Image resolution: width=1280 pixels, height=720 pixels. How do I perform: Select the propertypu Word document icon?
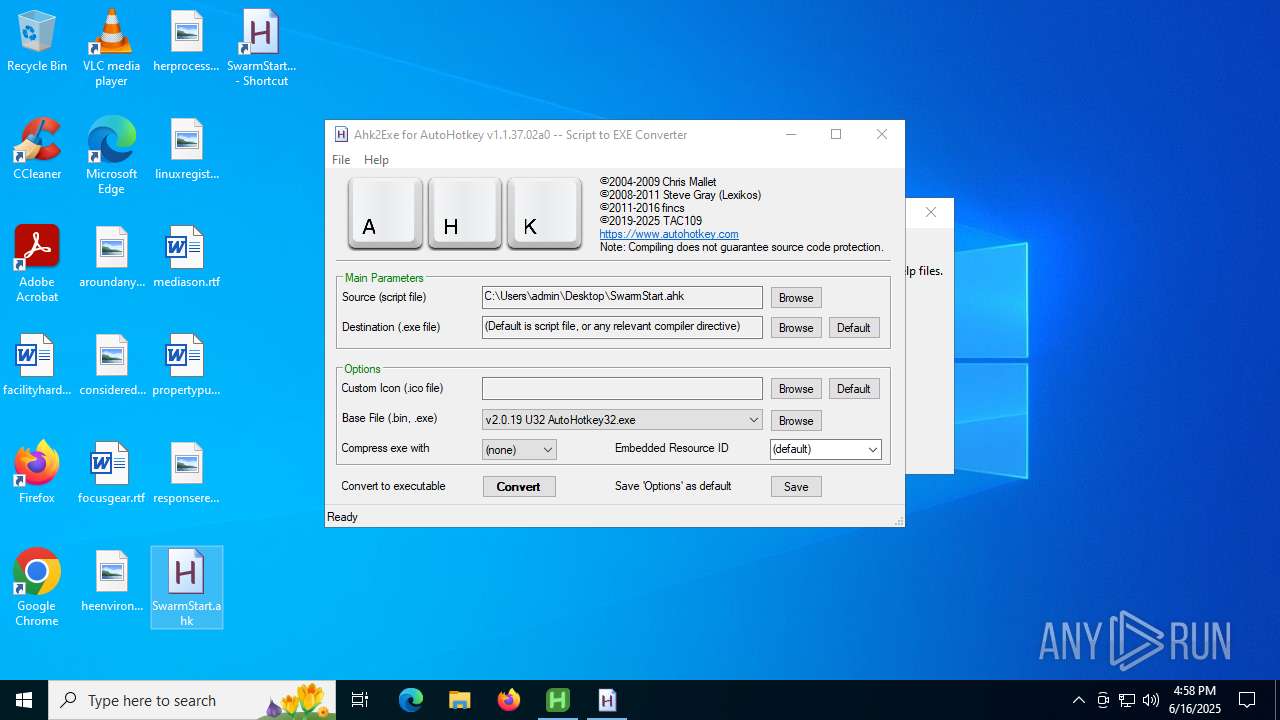(x=186, y=365)
